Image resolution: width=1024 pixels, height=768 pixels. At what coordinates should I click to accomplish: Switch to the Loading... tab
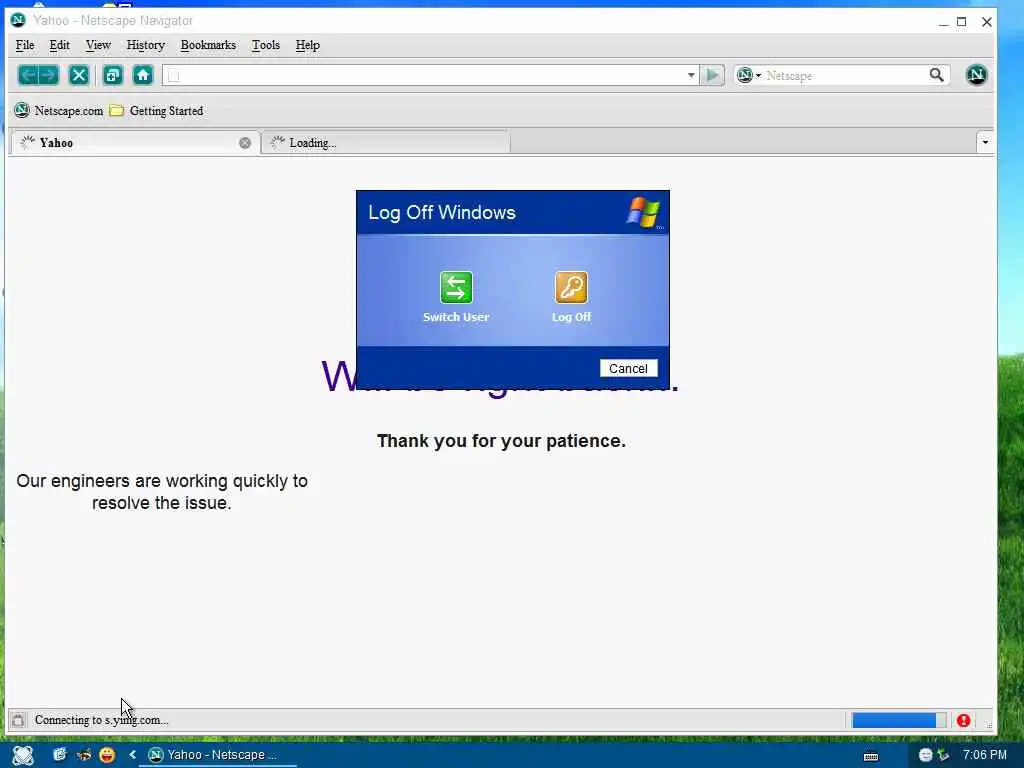[385, 143]
